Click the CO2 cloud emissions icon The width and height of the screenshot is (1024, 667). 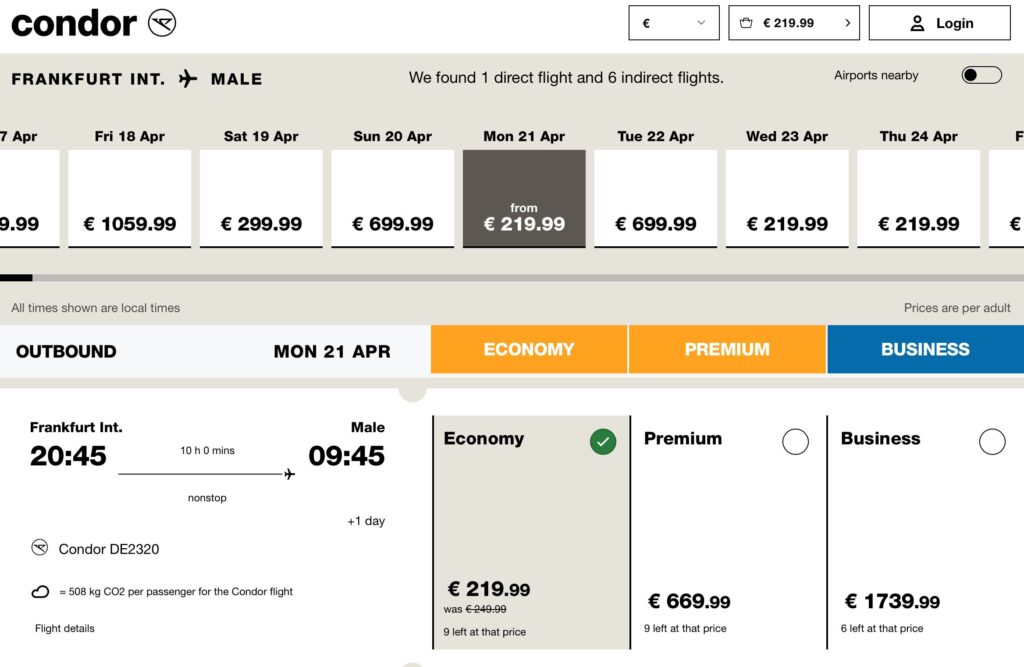(x=40, y=591)
